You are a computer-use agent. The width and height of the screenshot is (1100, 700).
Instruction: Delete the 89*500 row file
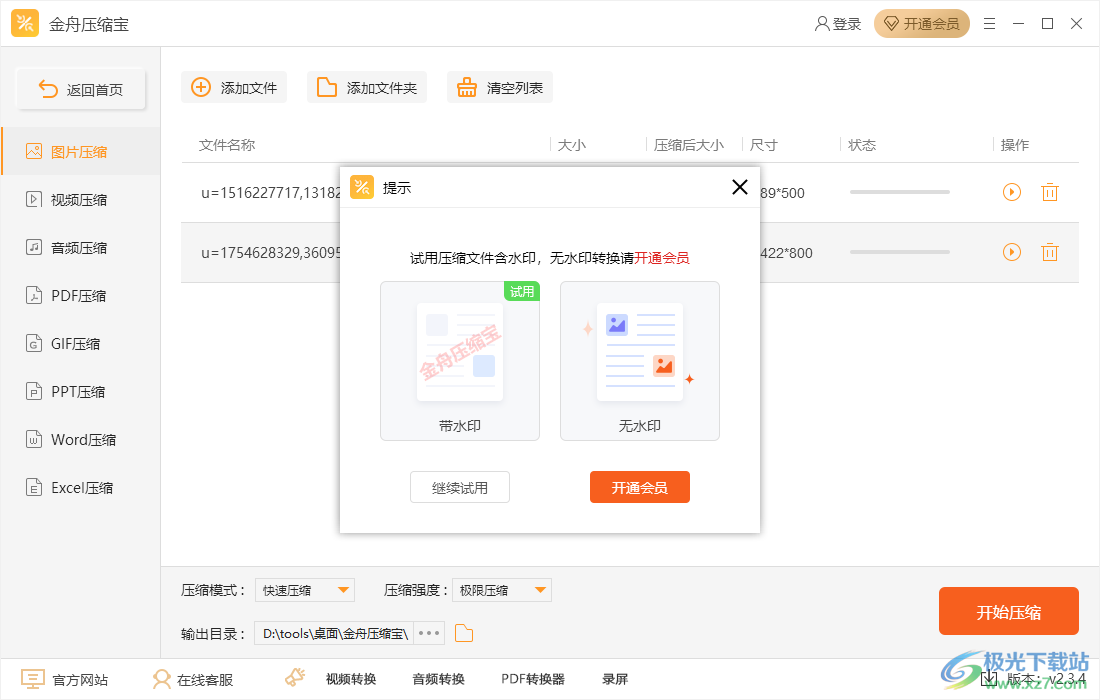(1049, 192)
